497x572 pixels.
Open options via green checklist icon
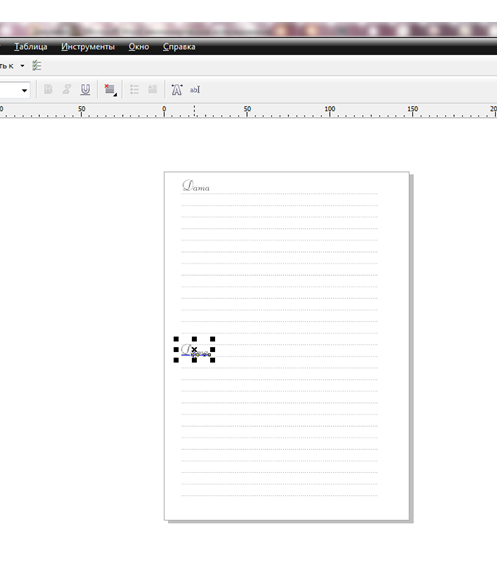pos(36,66)
